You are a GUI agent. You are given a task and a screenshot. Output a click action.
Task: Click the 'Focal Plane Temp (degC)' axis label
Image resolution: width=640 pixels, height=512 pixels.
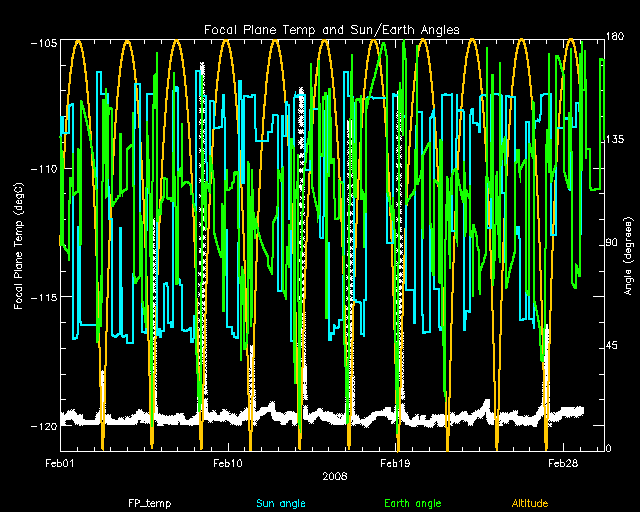[x=19, y=245]
